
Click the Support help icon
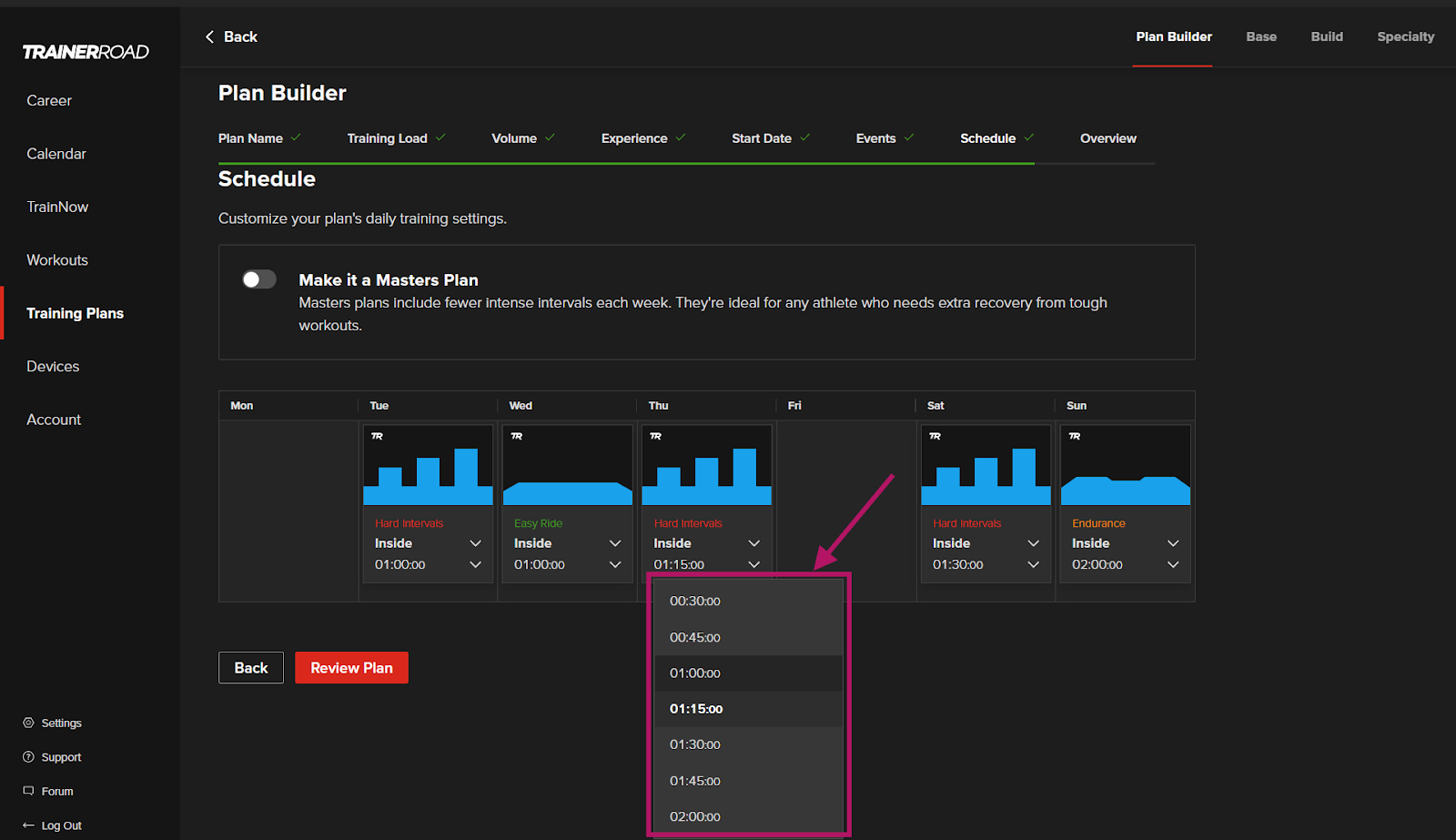tap(28, 757)
